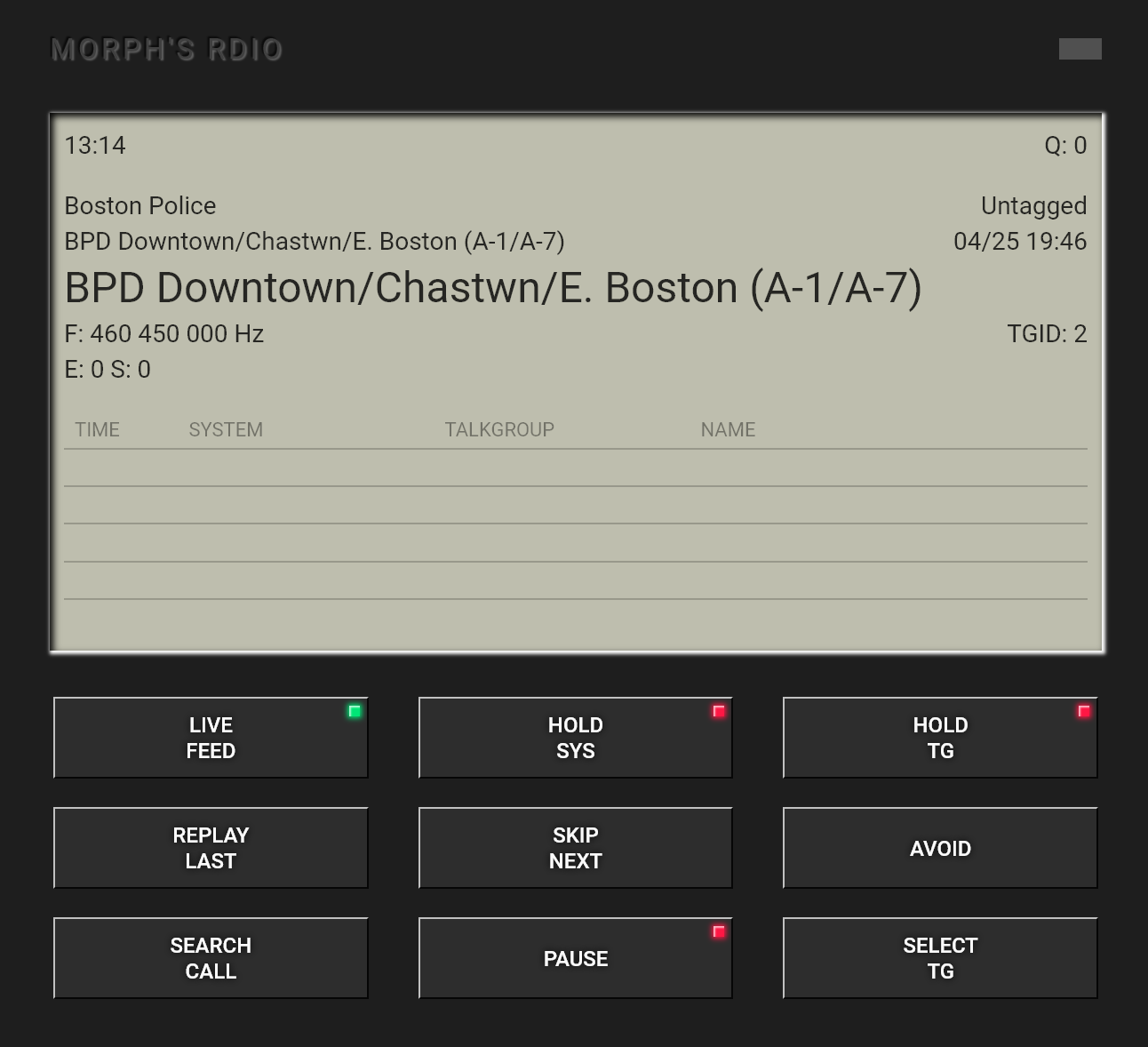Click the Boston Police system name
Image resolution: width=1148 pixels, height=1047 pixels.
(140, 206)
